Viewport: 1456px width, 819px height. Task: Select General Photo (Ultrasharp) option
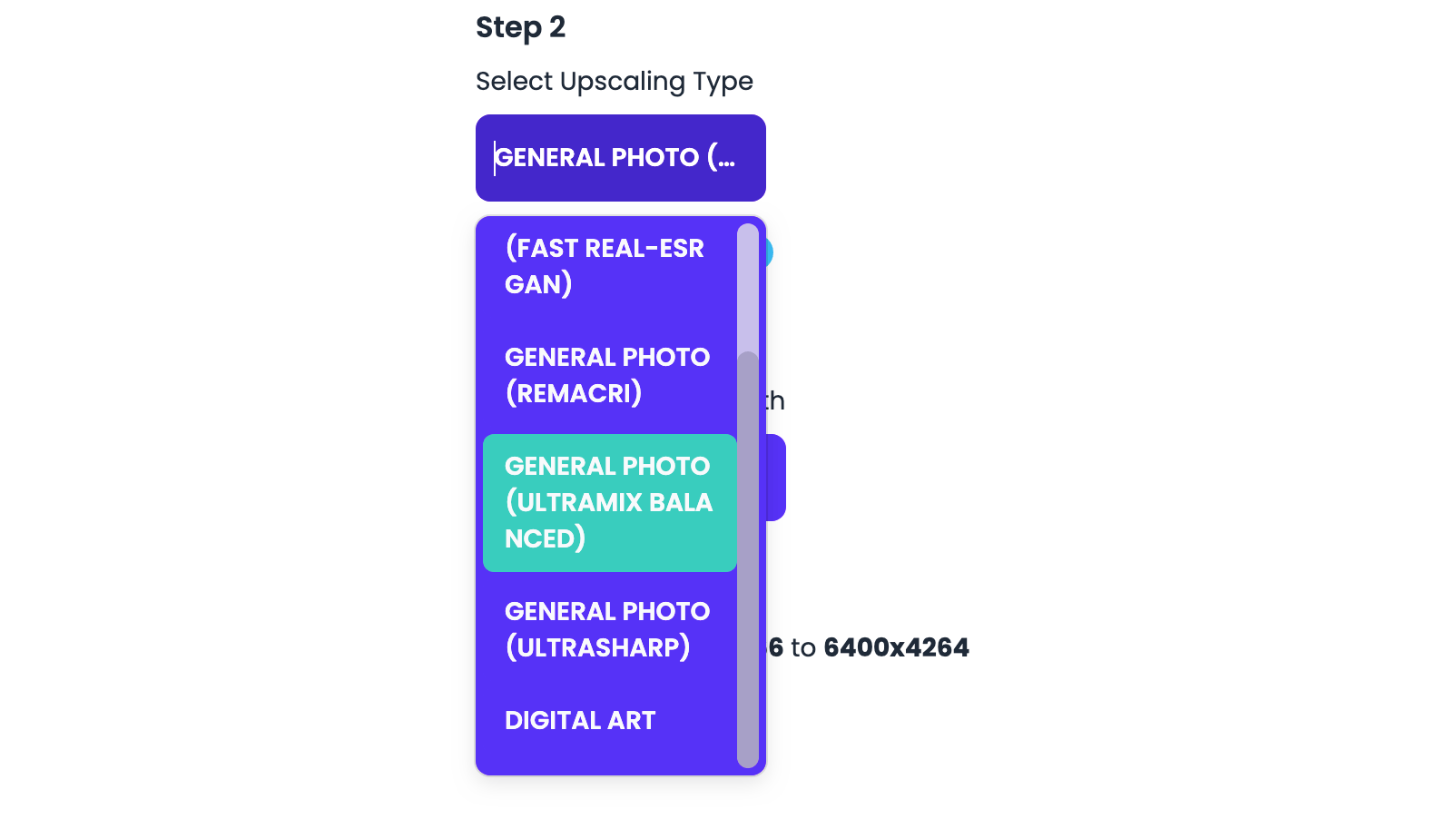click(x=608, y=629)
